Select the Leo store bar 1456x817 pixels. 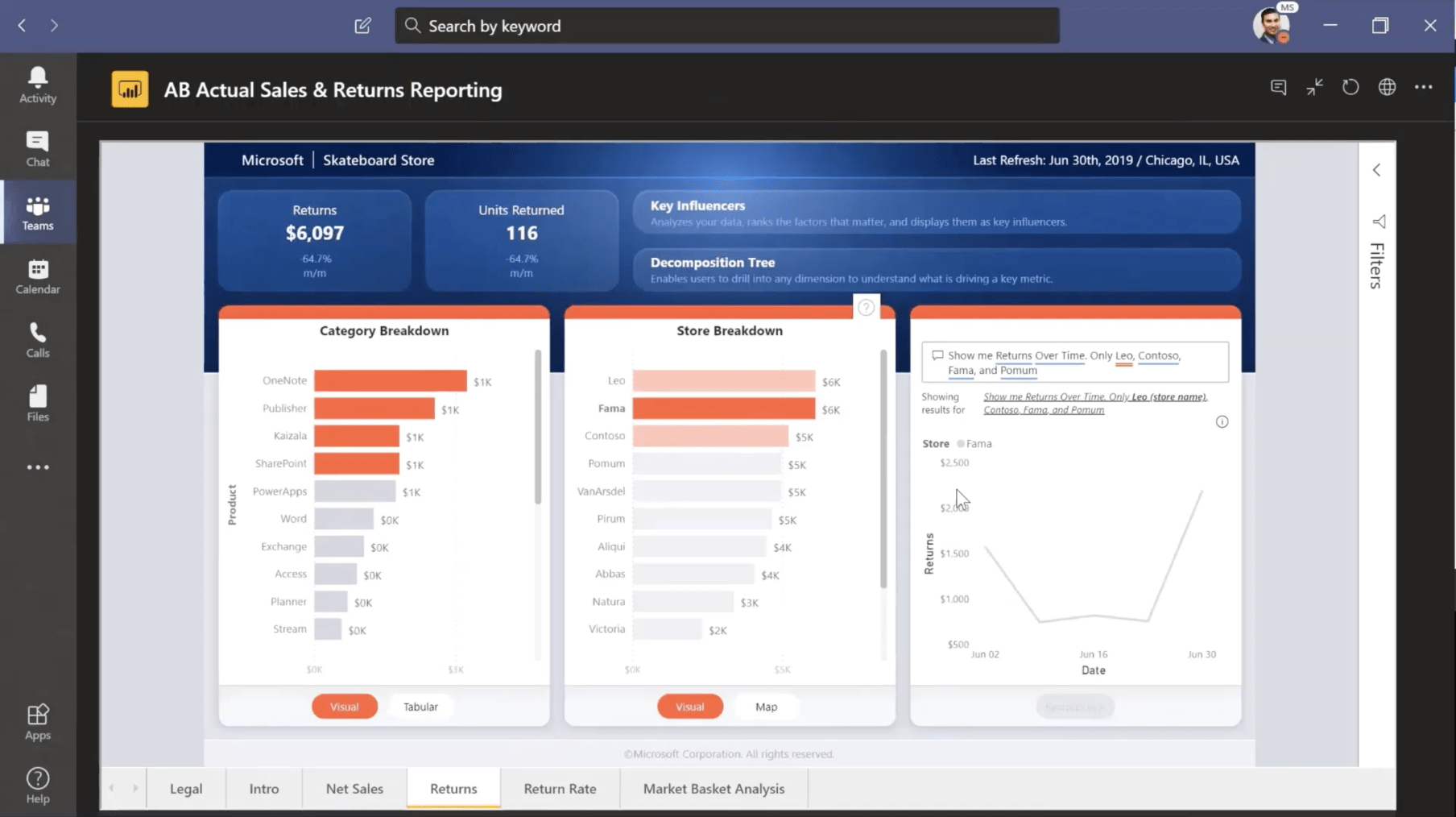click(724, 380)
